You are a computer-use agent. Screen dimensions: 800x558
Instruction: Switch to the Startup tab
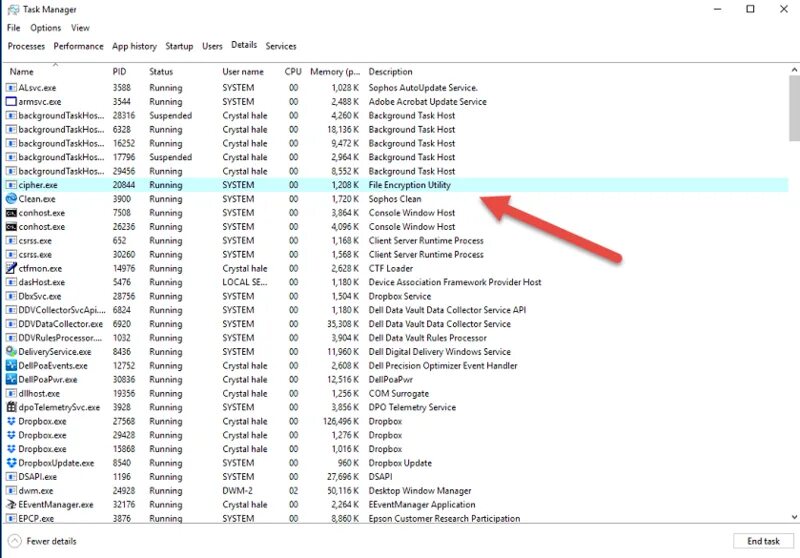click(179, 46)
